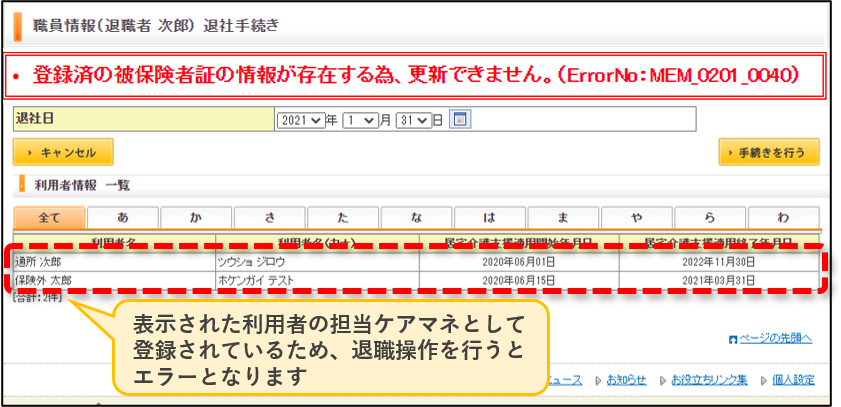Open the day dropdown showing 31
This screenshot has width=841, height=407.
413,120
